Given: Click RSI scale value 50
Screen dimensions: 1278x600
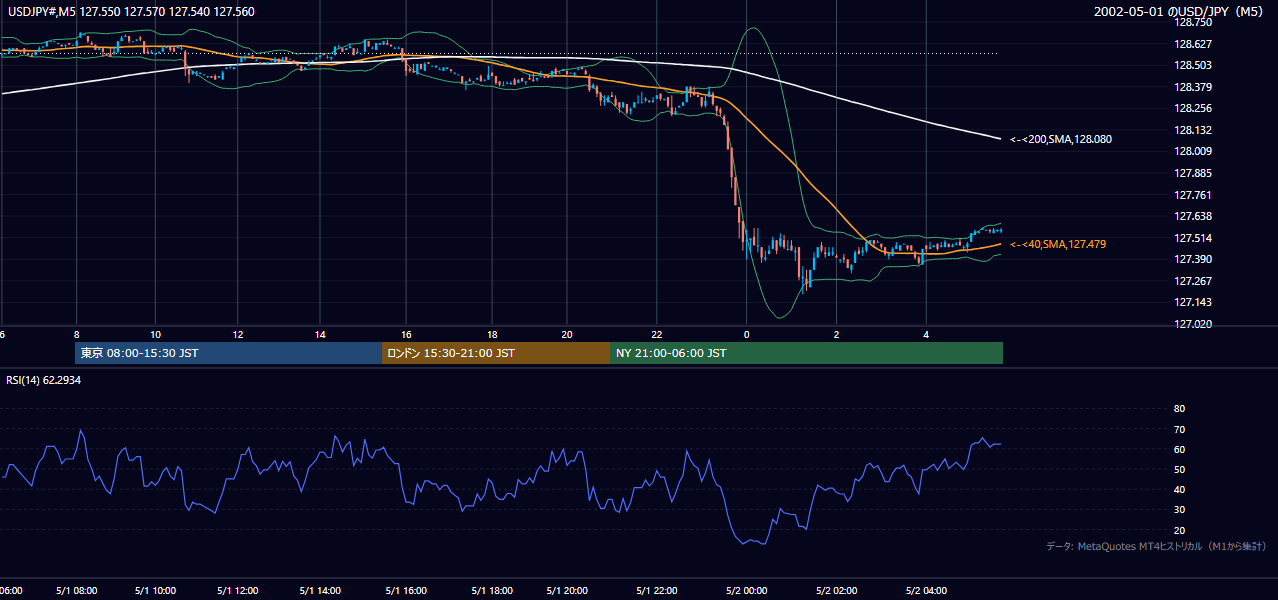Looking at the screenshot, I should (1180, 469).
